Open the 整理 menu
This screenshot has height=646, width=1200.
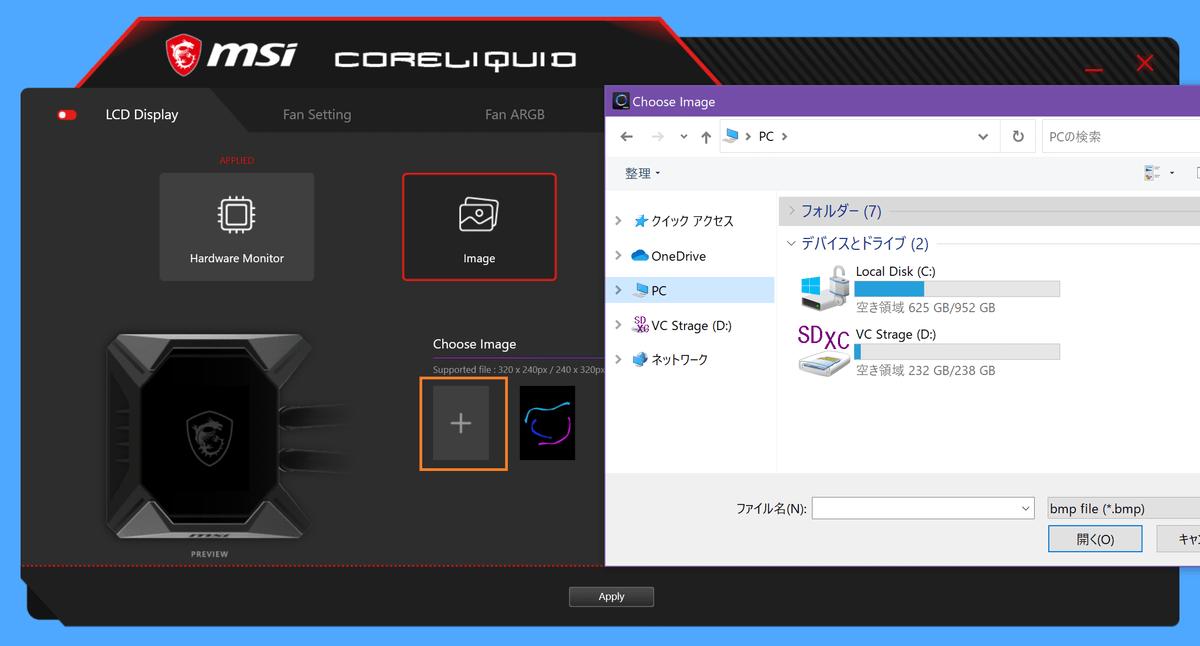[642, 174]
